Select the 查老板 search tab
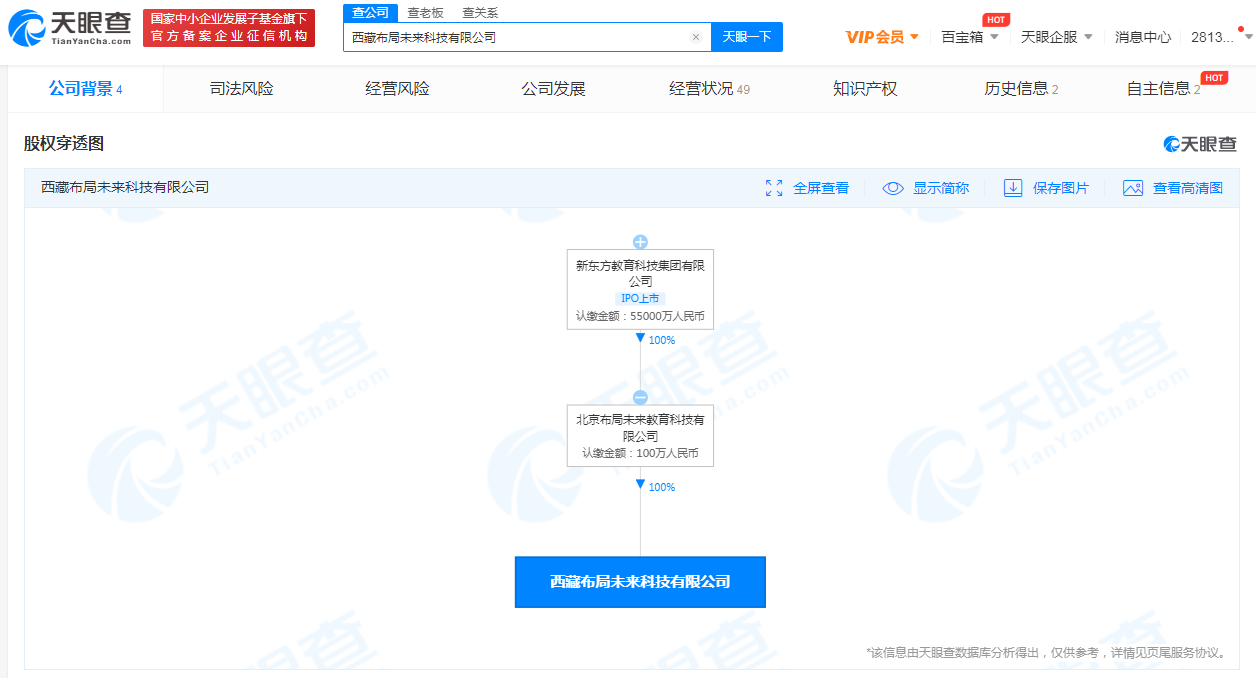1256x678 pixels. pos(425,12)
